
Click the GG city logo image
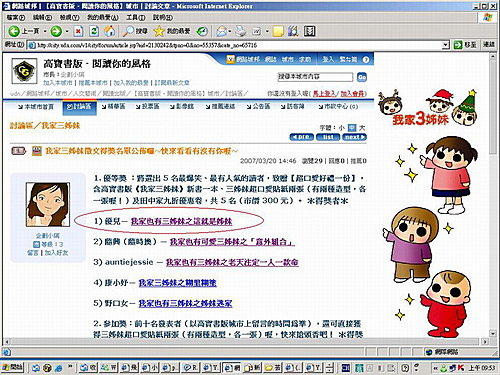(24, 71)
